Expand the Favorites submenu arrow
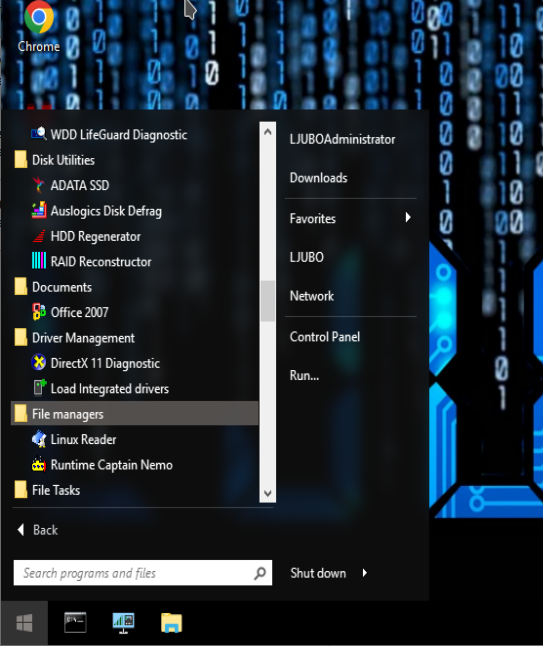This screenshot has height=646, width=543. pyautogui.click(x=407, y=218)
